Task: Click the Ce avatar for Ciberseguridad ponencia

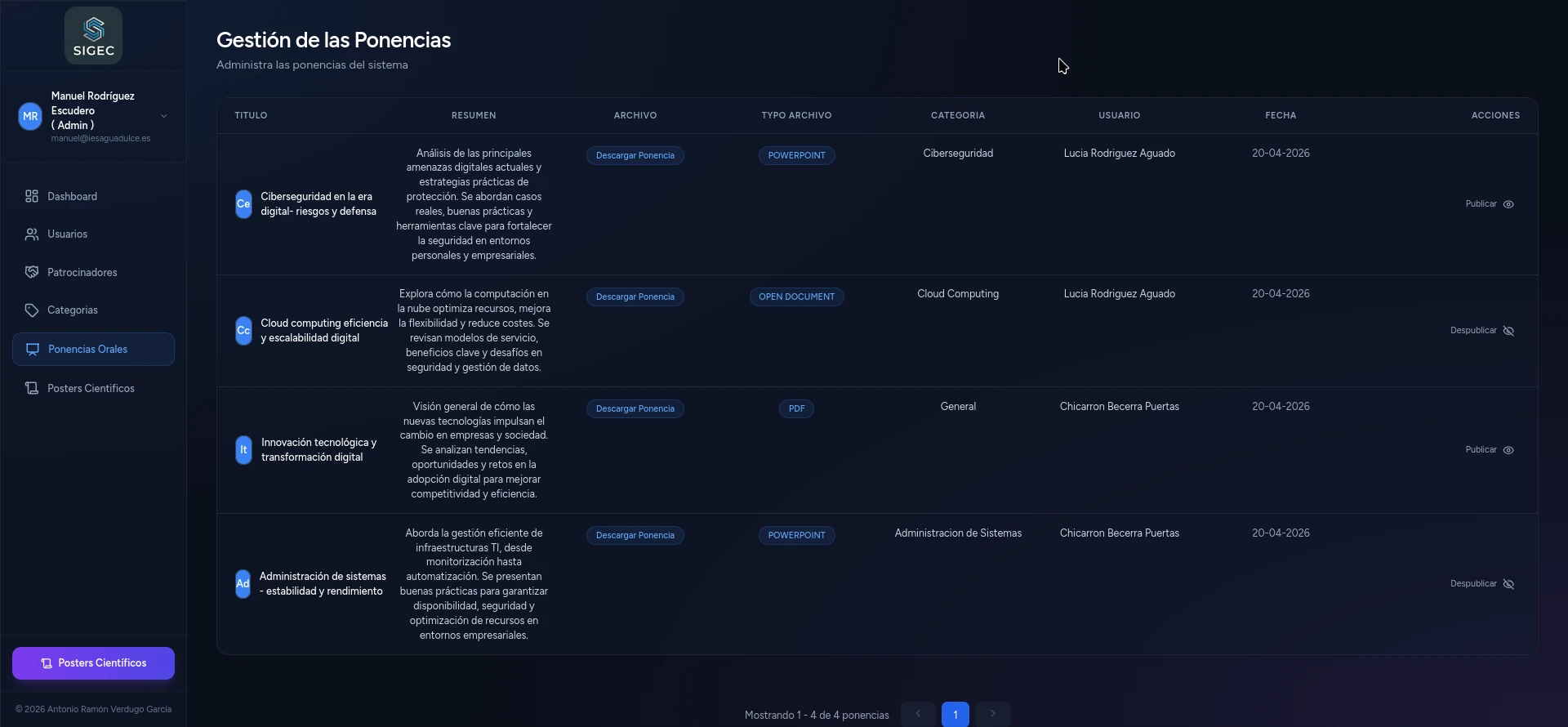Action: 243,204
